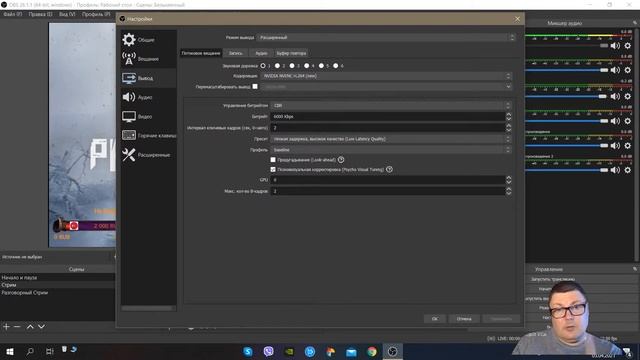
Task: Open the Кодировщик (Encoder) dropdown
Action: click(386, 76)
